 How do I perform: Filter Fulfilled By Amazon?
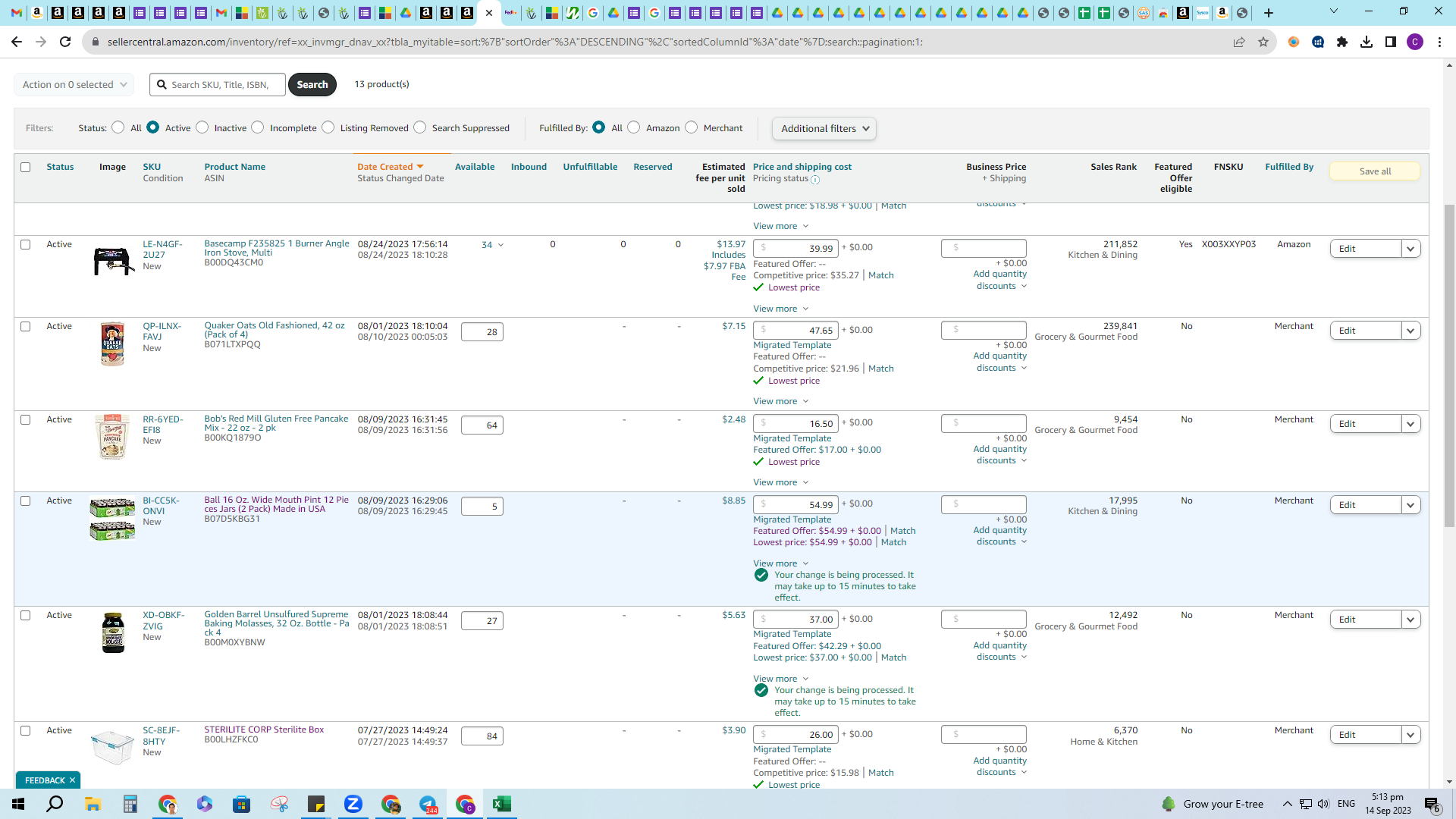634,127
